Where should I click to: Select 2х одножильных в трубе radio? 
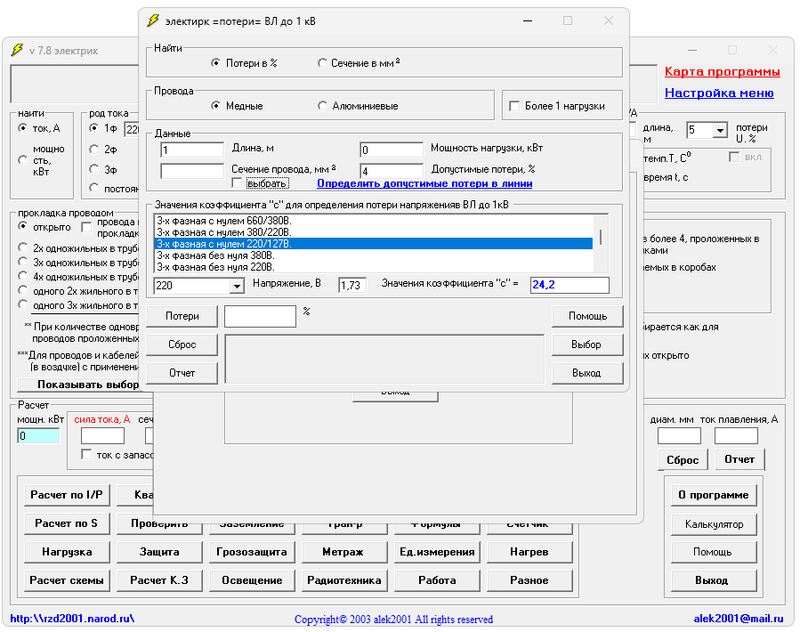22,248
